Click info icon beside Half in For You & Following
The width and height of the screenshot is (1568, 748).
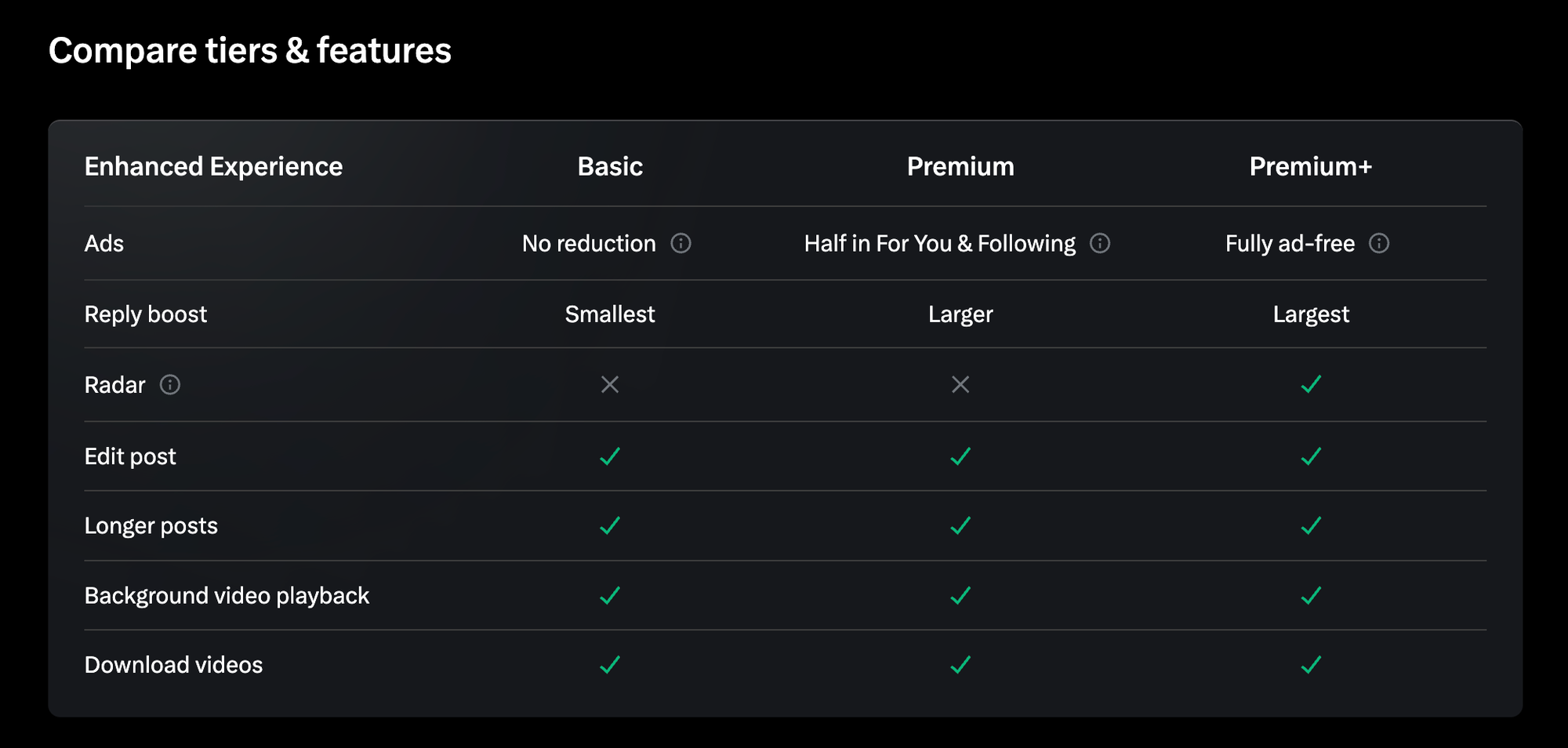1100,244
